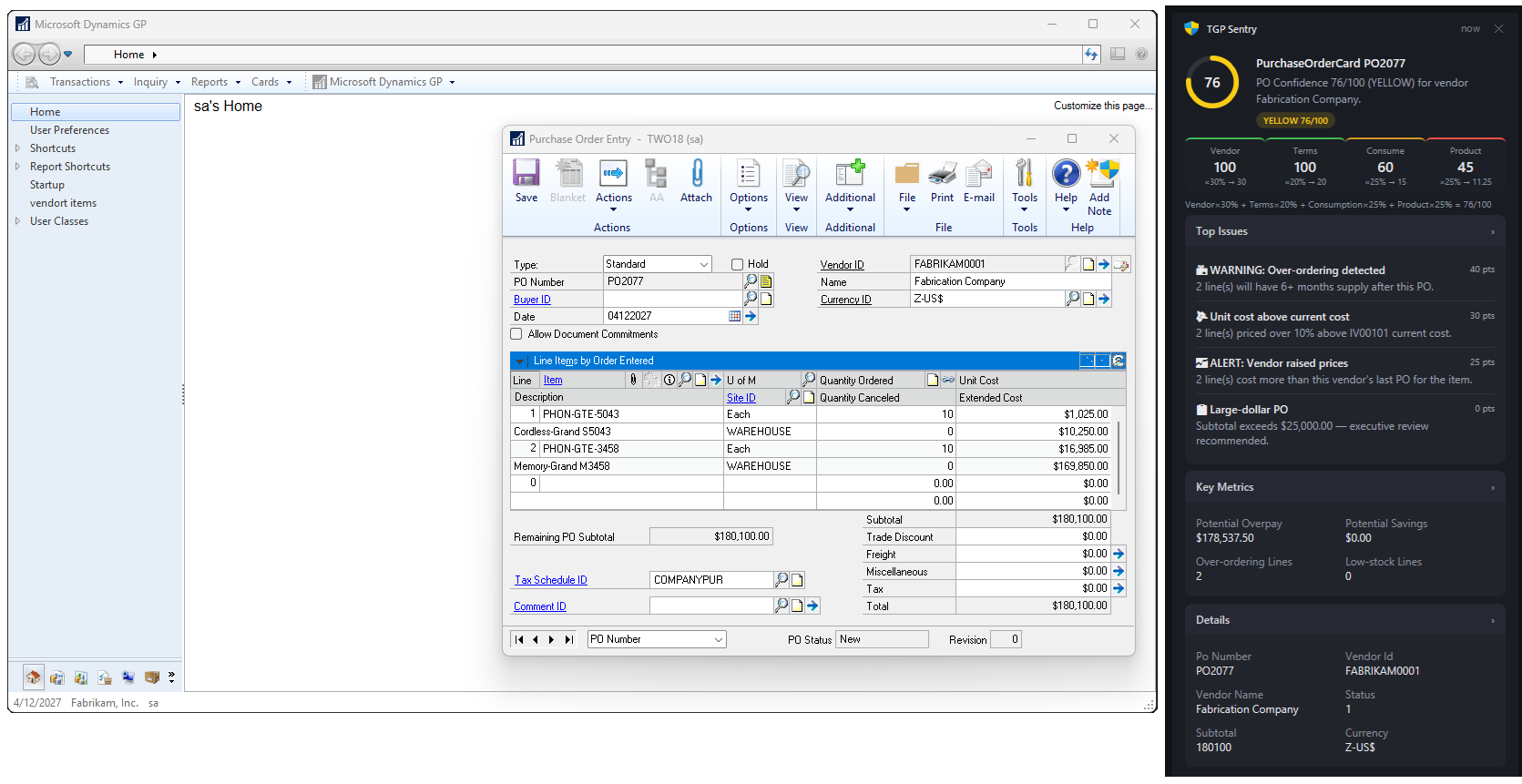Click the Site ID link in grid header
The width and height of the screenshot is (1522, 784).
click(x=741, y=398)
